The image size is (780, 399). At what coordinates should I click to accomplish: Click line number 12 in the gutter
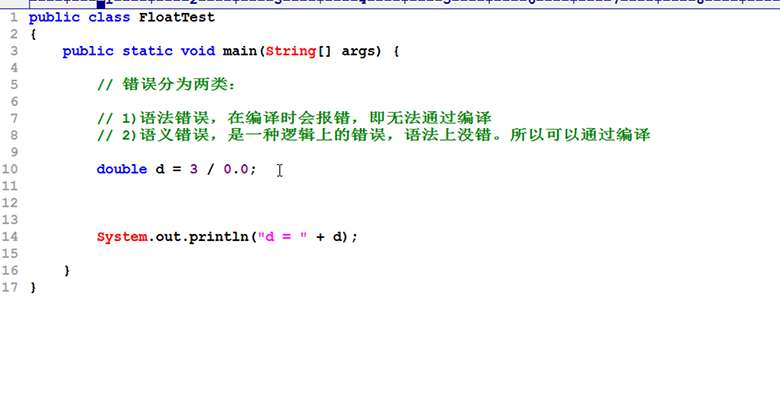[x=9, y=203]
